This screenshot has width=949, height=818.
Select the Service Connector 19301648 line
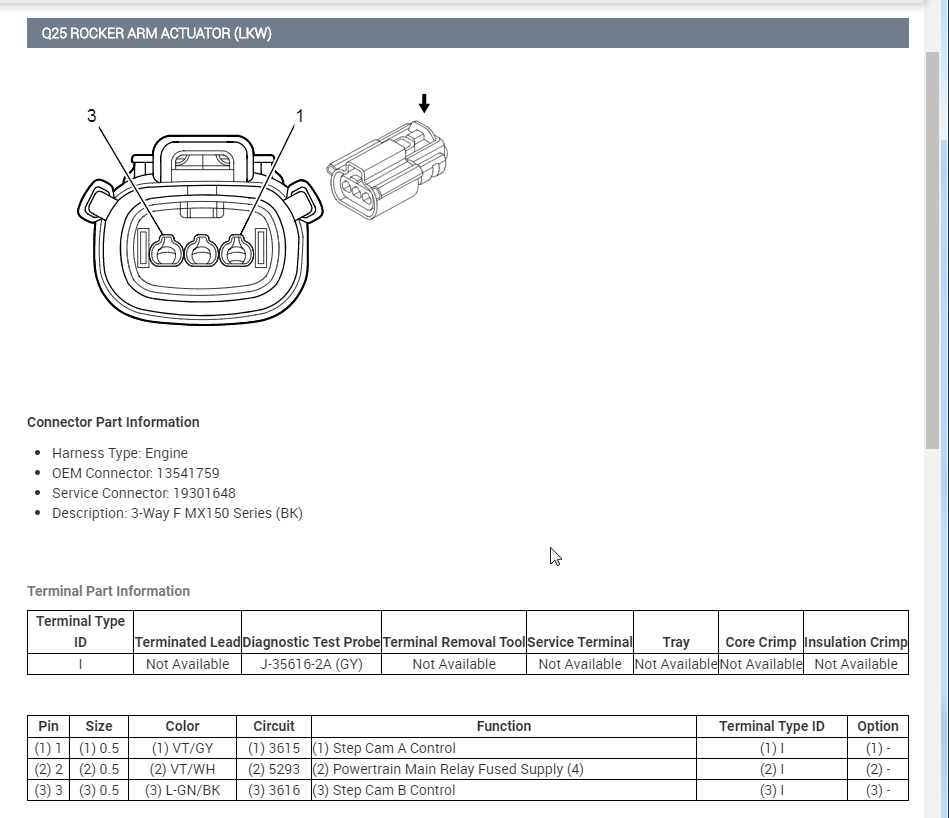click(x=143, y=493)
